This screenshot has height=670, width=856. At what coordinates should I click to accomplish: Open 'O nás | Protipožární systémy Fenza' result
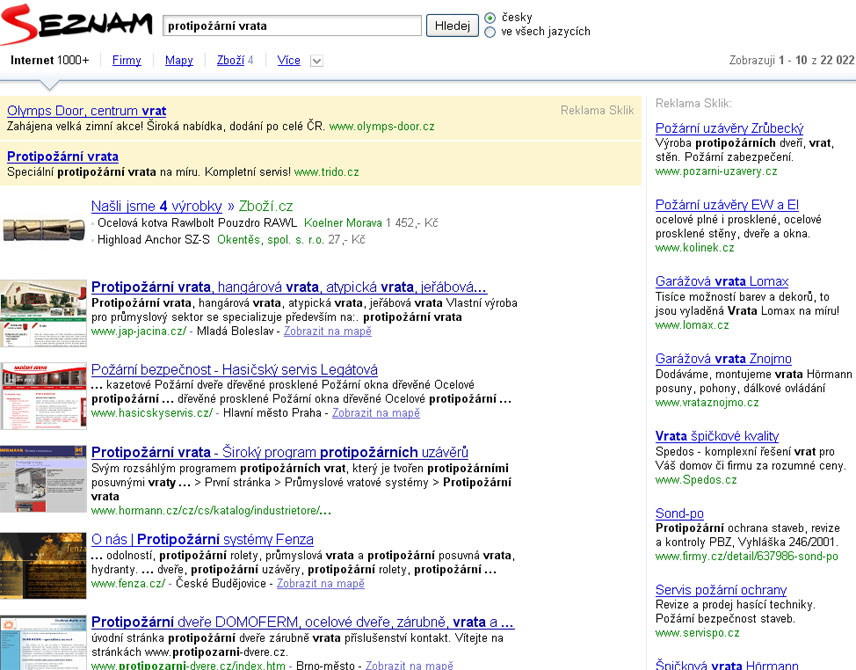pyautogui.click(x=202, y=539)
